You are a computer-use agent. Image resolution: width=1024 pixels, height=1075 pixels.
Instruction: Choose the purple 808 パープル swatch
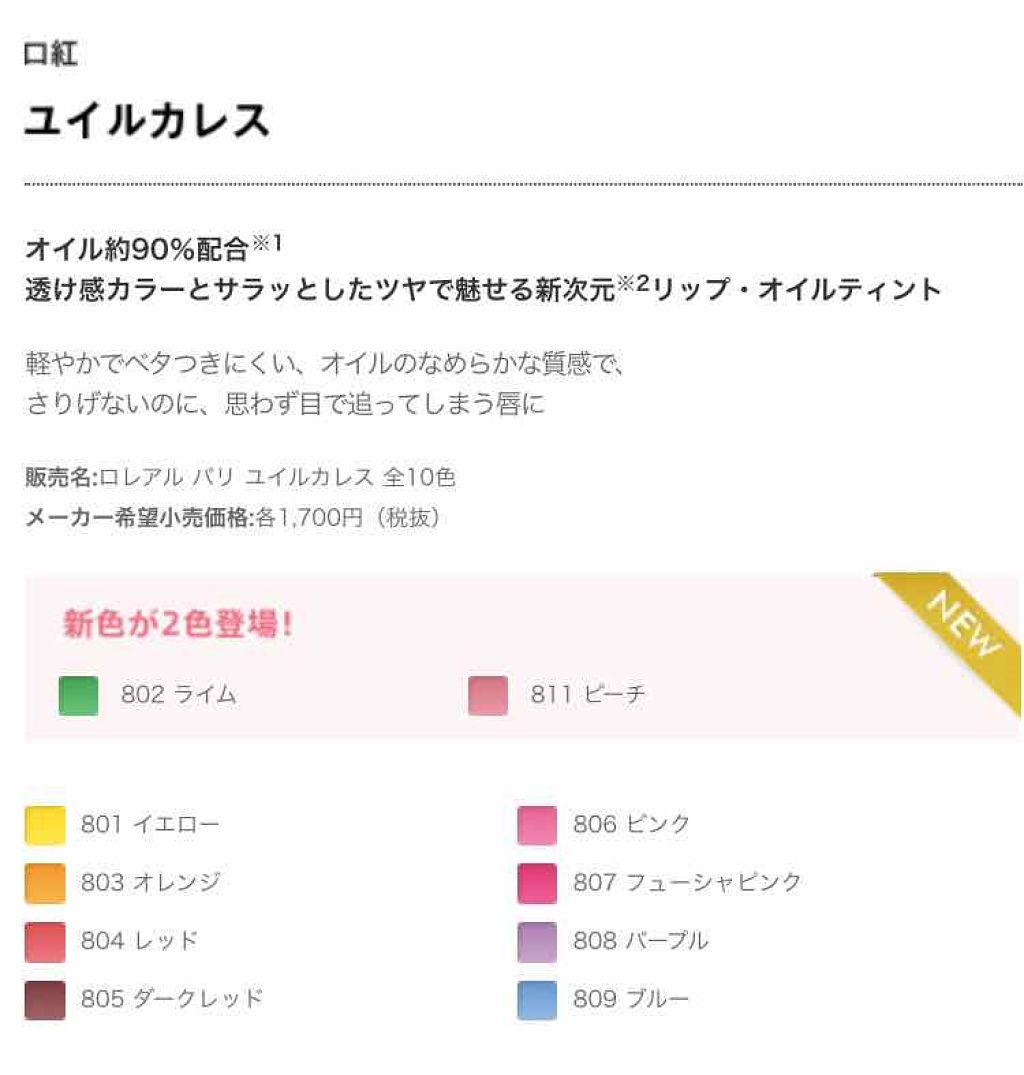(537, 942)
